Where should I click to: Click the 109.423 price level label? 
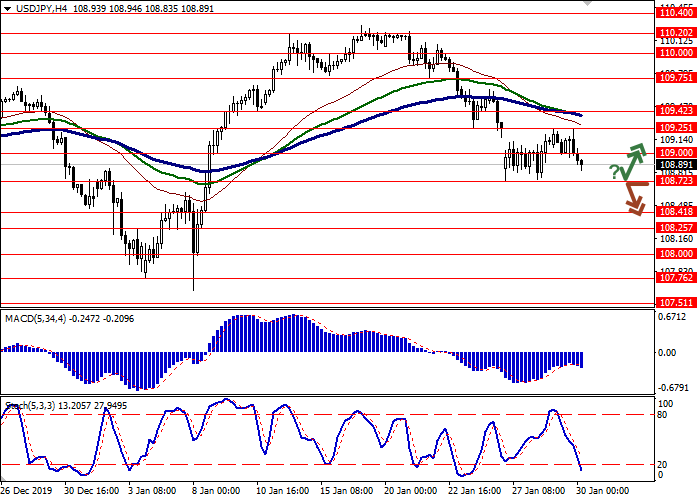(x=676, y=110)
